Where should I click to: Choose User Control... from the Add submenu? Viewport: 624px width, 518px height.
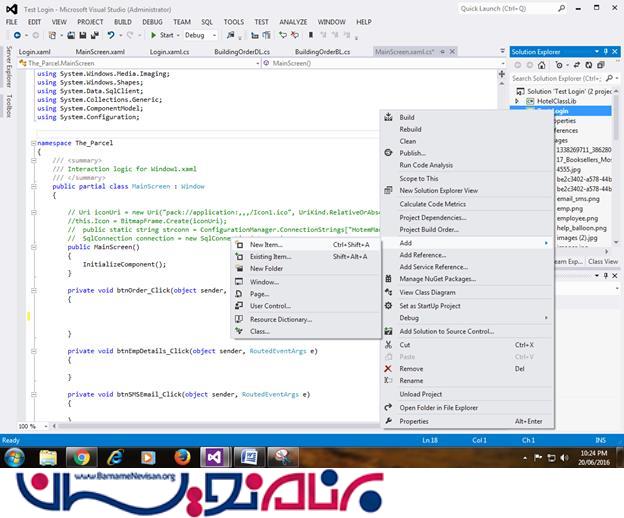pyautogui.click(x=306, y=306)
